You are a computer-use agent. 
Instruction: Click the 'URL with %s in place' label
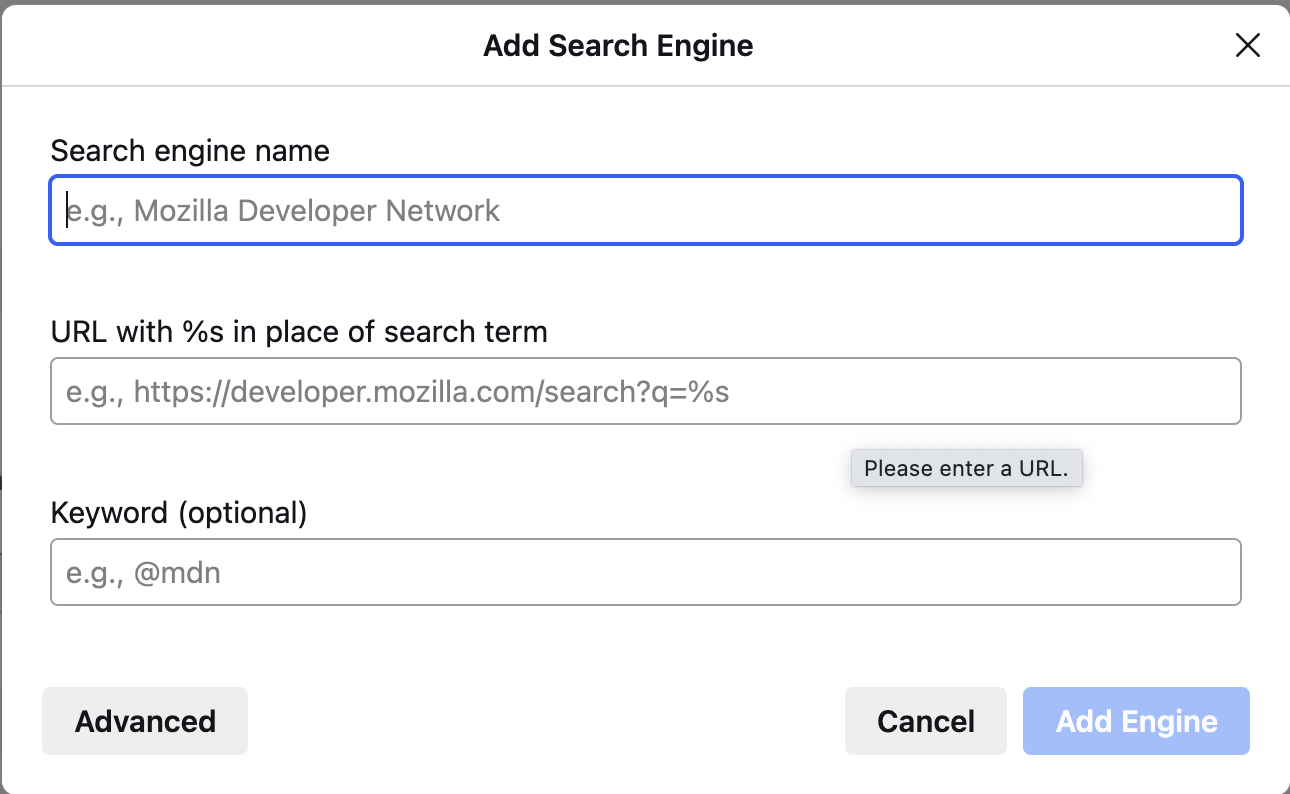[x=299, y=332]
